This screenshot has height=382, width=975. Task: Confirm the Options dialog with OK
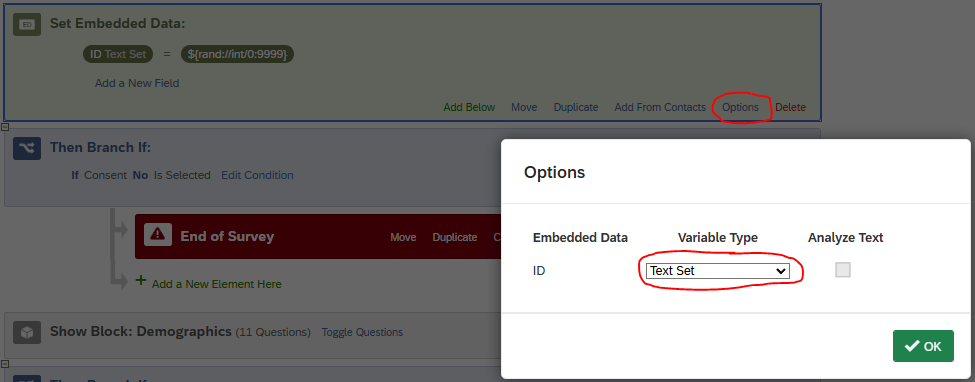[923, 346]
